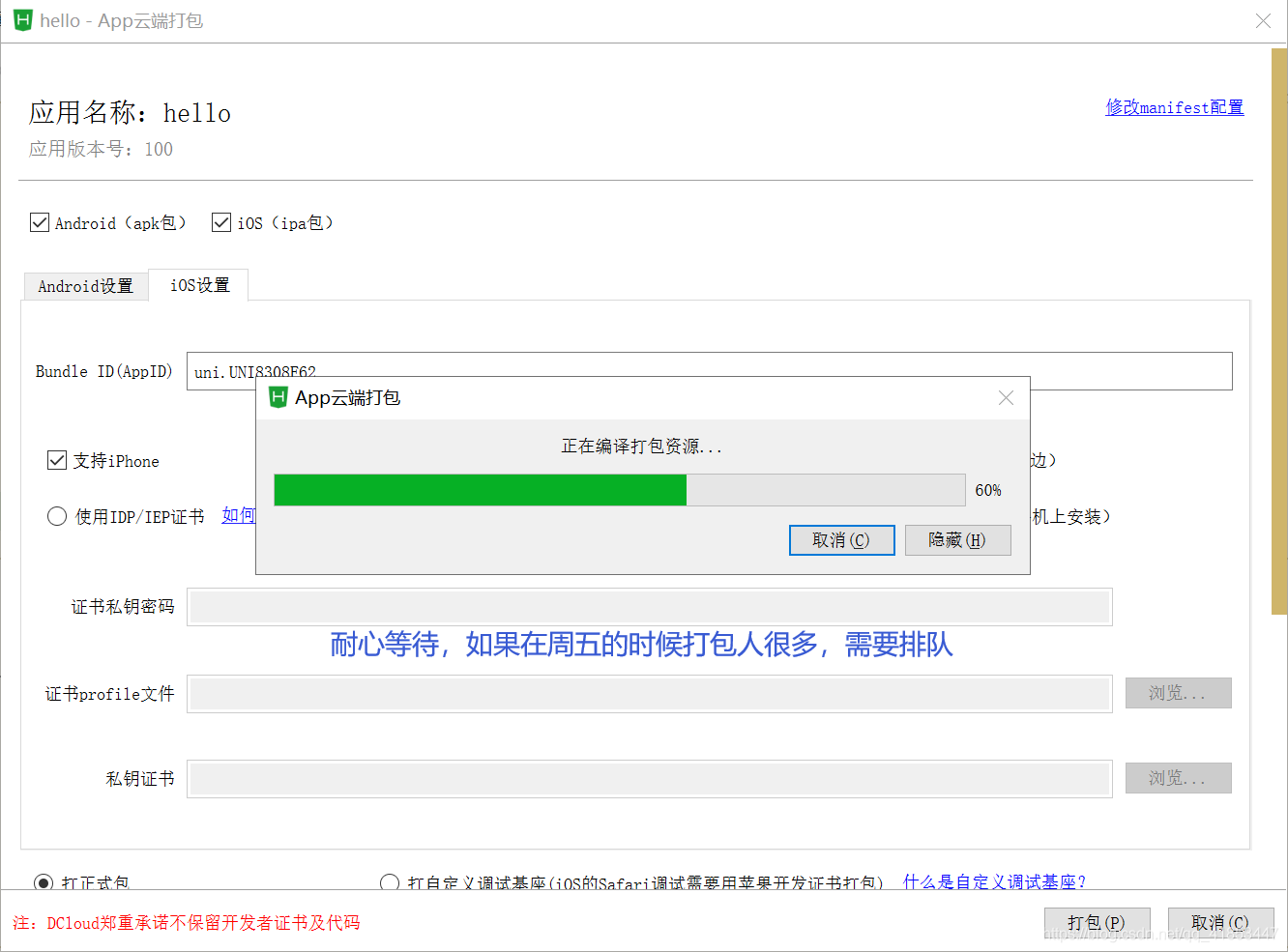The width and height of the screenshot is (1288, 952).
Task: Click the red DCloud郑重承诺 note text
Action: 187,923
